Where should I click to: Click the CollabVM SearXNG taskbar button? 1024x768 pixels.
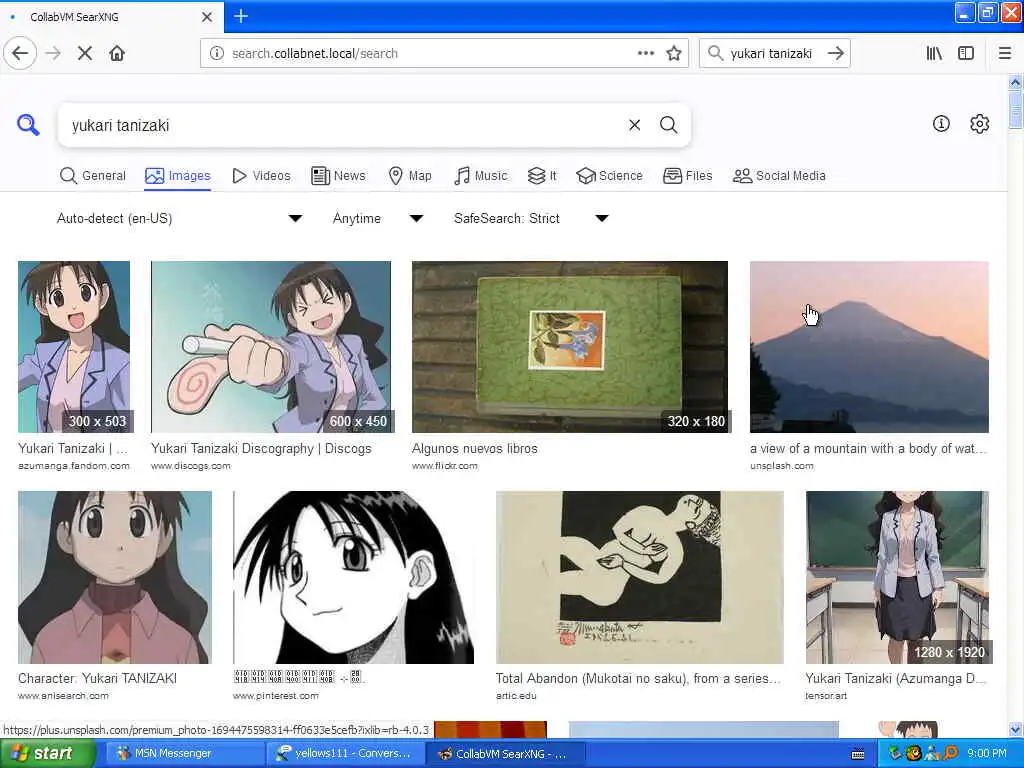tap(505, 753)
